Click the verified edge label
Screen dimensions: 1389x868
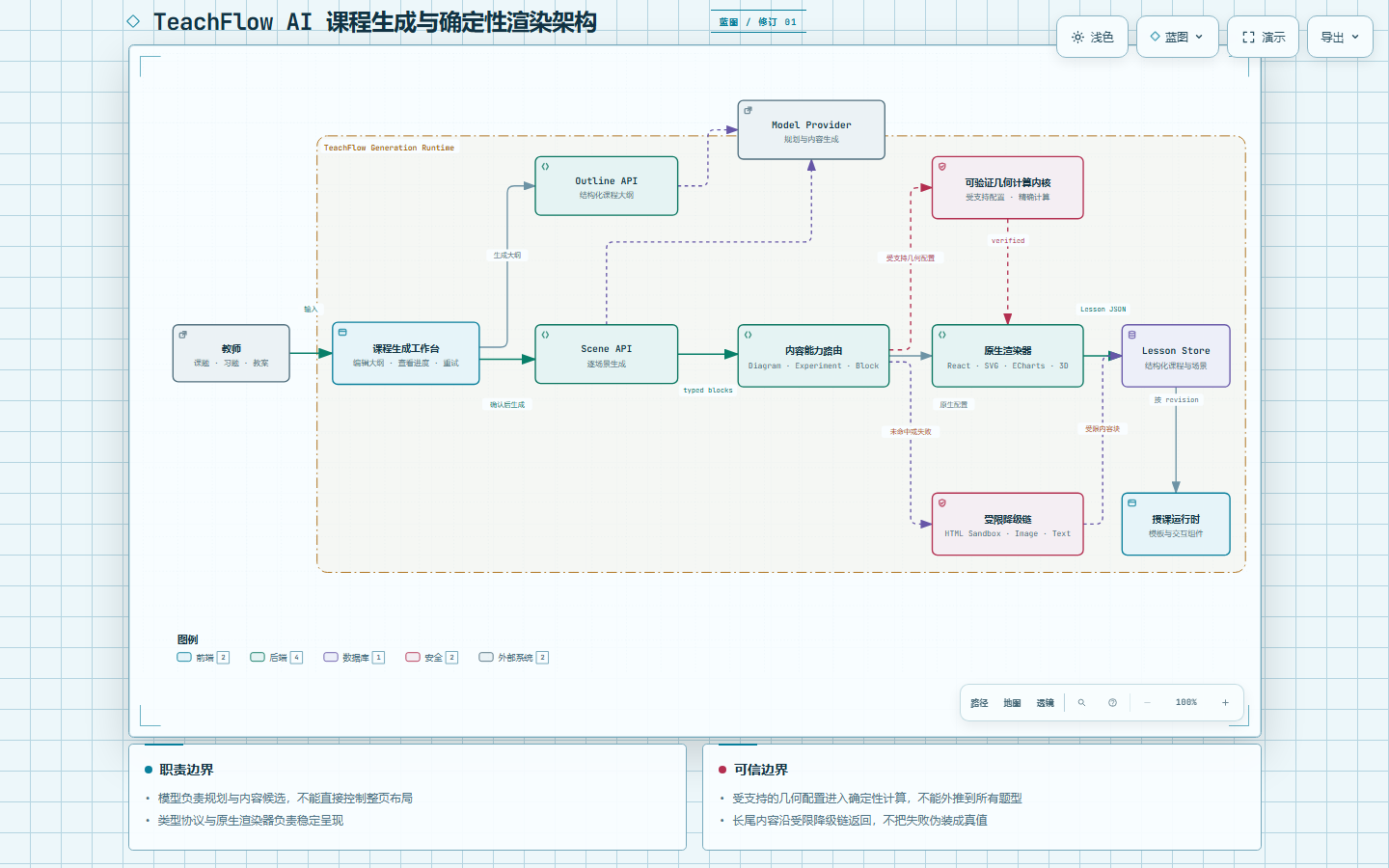pyautogui.click(x=1008, y=241)
